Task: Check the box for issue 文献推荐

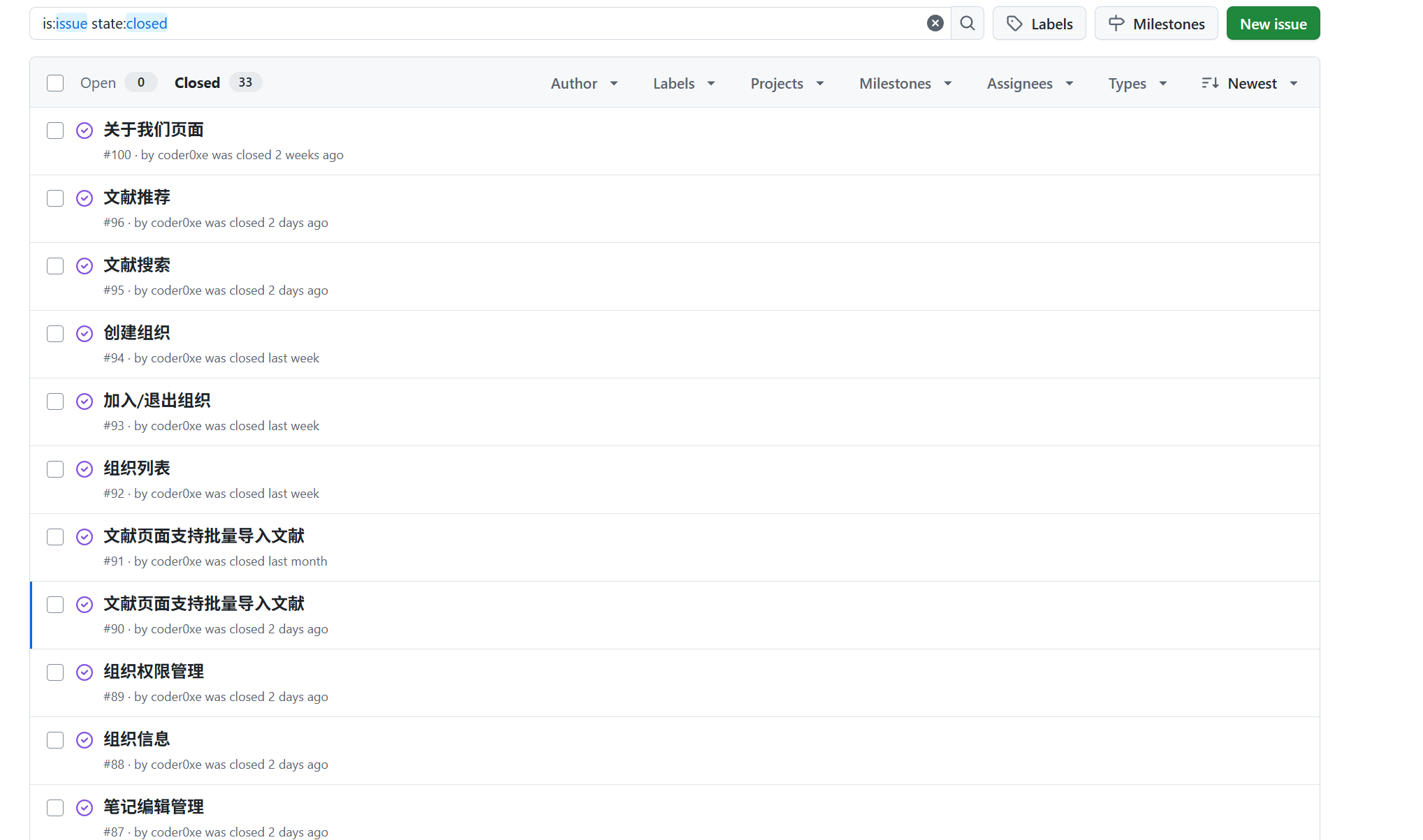Action: pyautogui.click(x=55, y=198)
